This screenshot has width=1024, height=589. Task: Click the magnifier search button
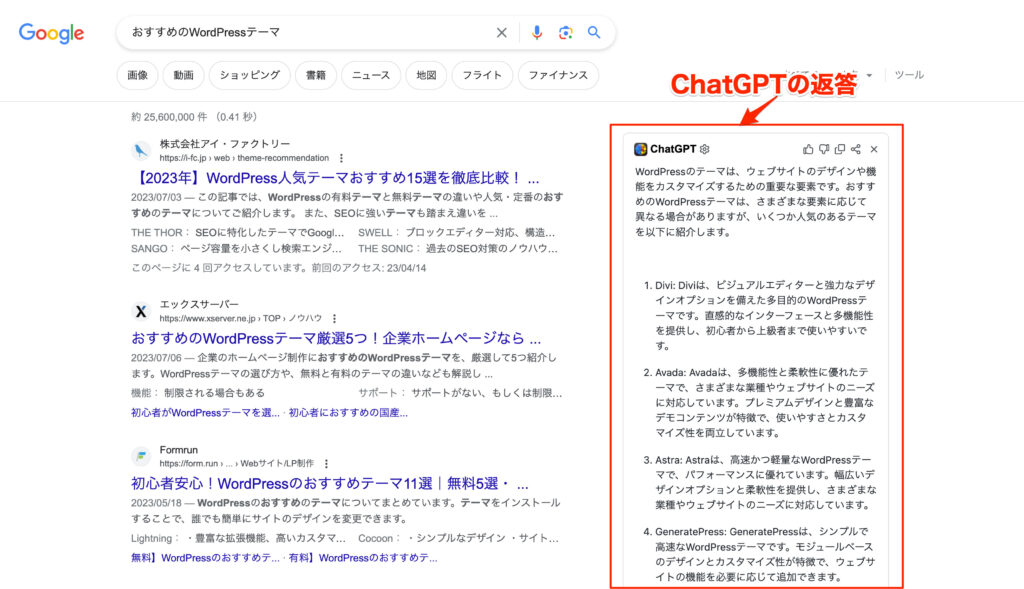pyautogui.click(x=594, y=32)
